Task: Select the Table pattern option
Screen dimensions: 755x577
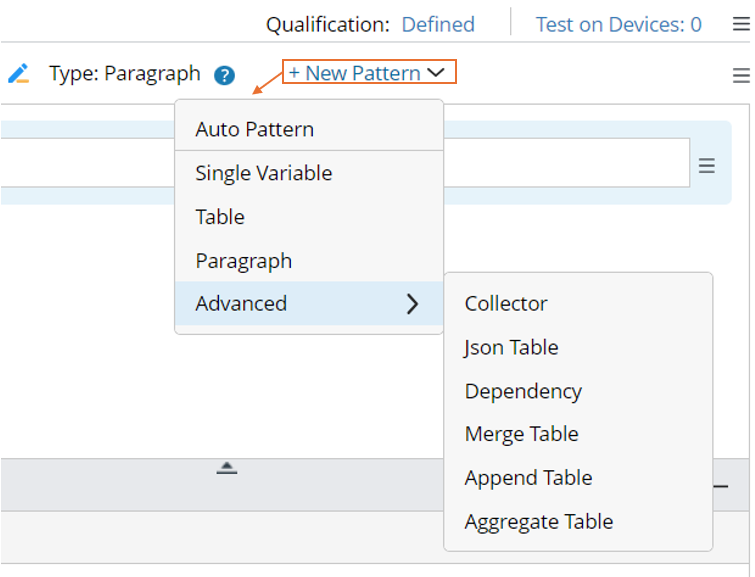Action: tap(220, 217)
